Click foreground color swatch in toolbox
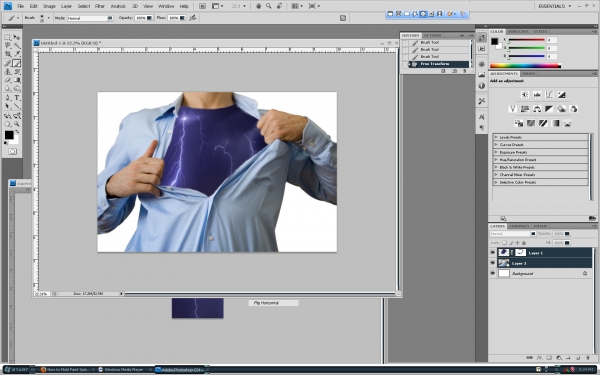The image size is (600, 375). click(9, 135)
